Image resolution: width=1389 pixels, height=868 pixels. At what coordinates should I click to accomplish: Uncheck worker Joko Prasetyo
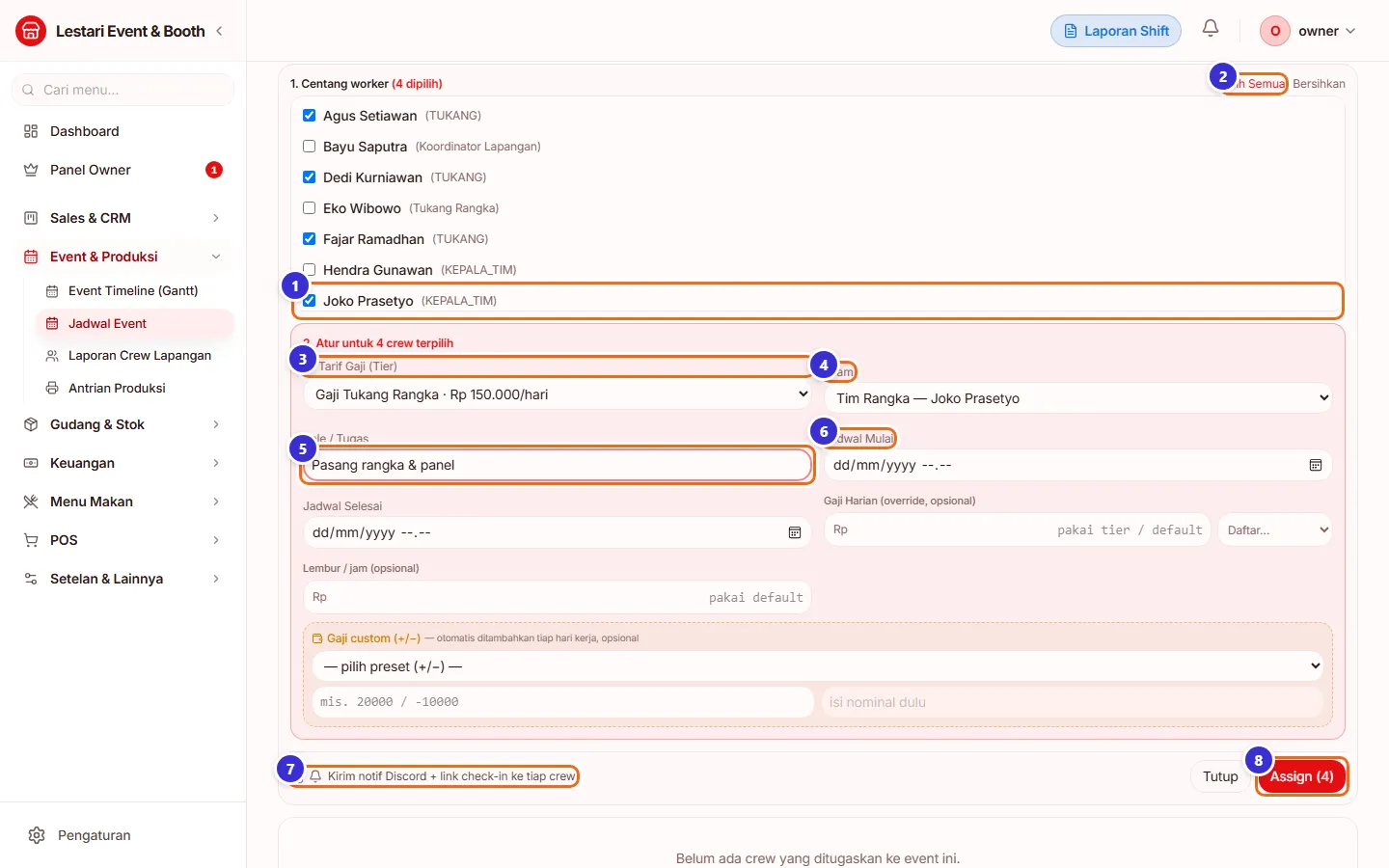310,301
